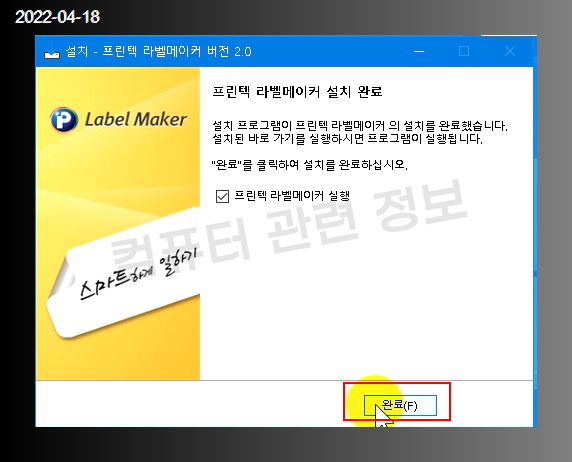Click the date text 2022-04-18
Screen dimensions: 572x462
click(57, 17)
